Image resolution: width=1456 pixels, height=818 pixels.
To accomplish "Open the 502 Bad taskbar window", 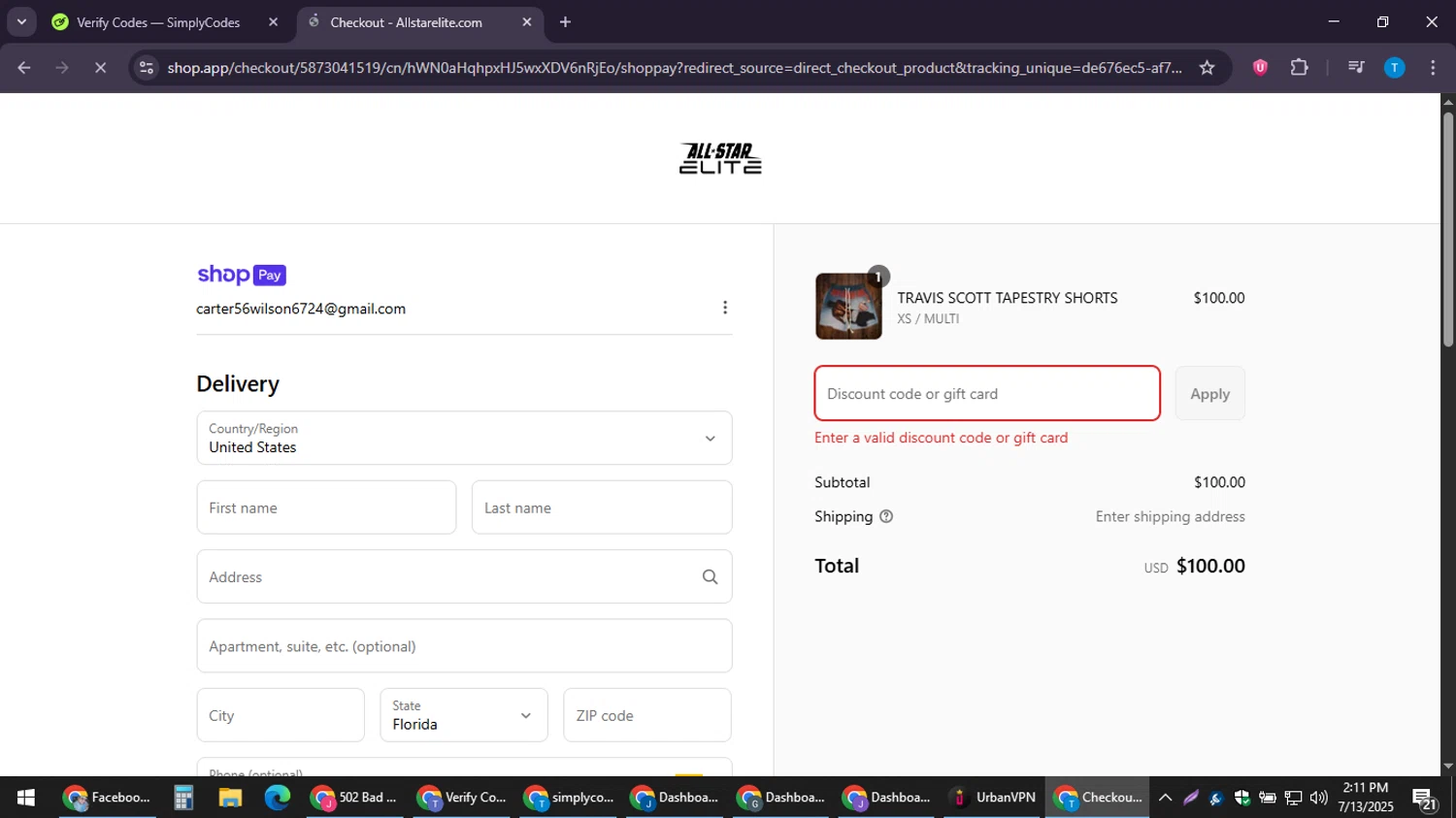I will tap(354, 798).
